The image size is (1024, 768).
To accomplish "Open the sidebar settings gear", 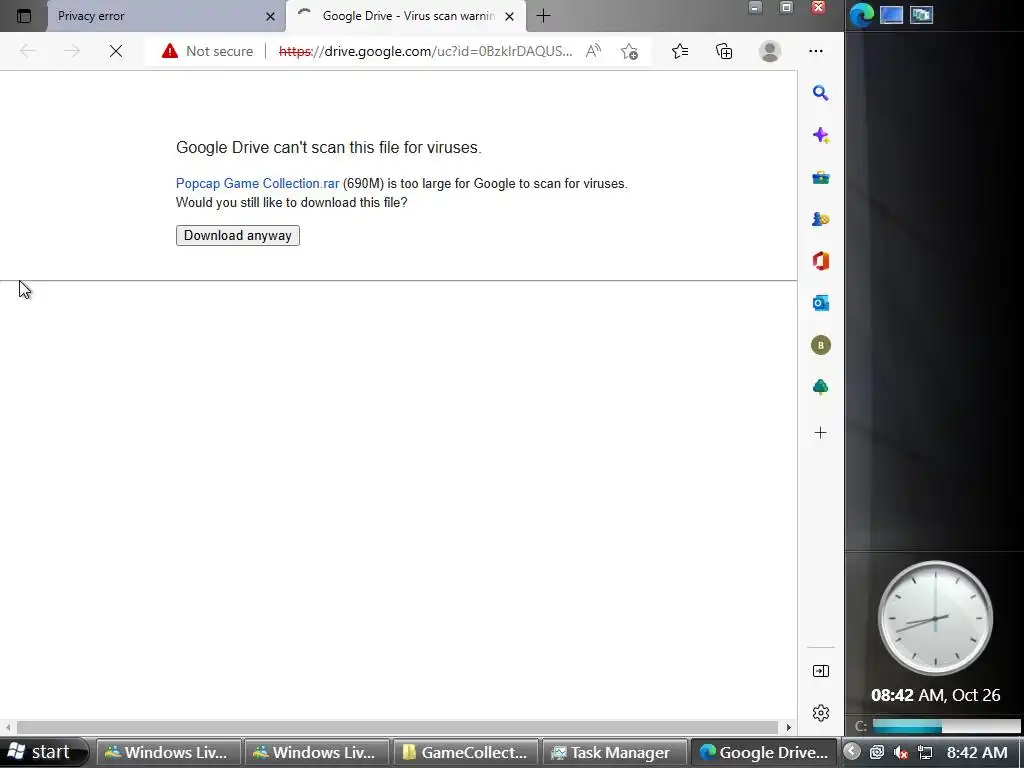I will tap(821, 713).
